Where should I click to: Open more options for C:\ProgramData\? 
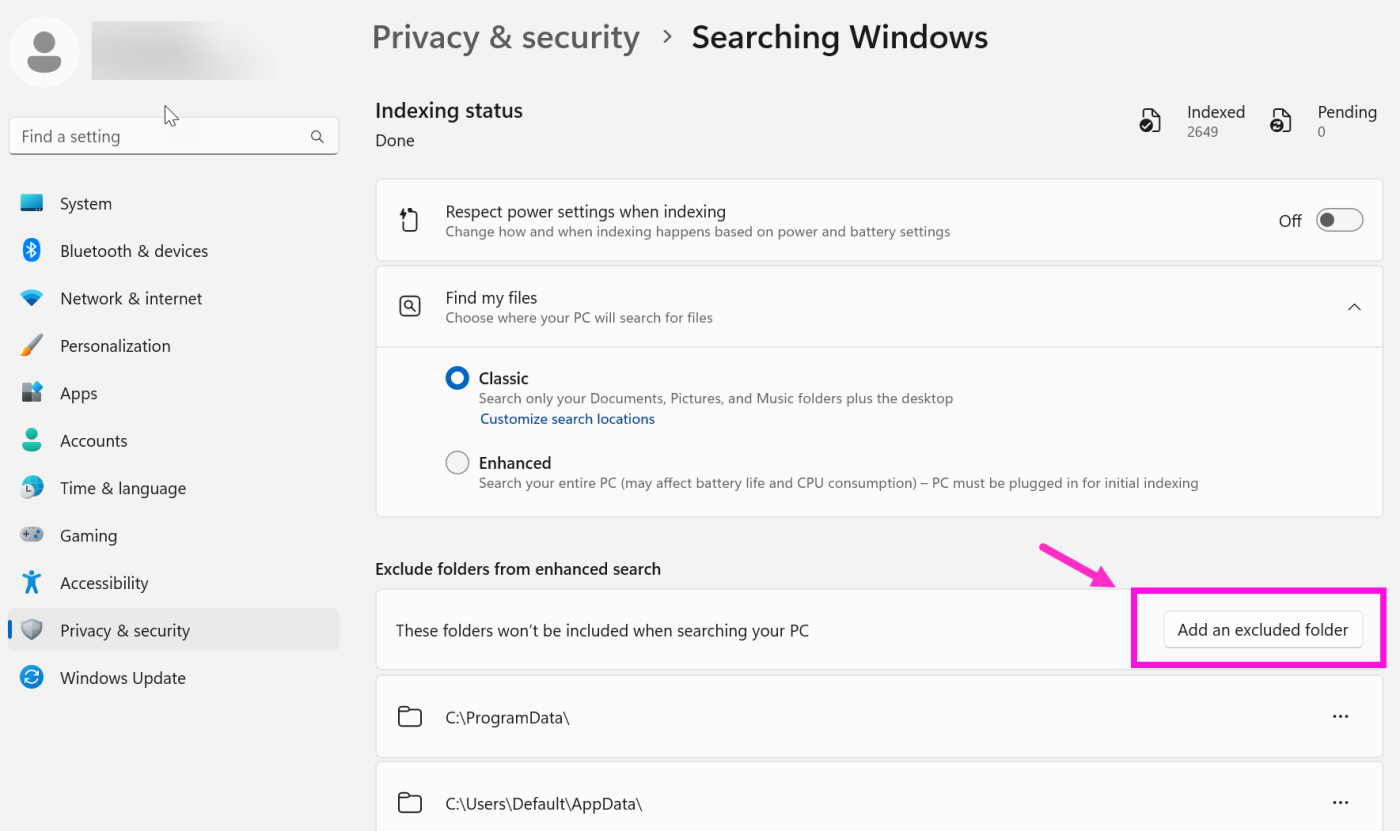[x=1340, y=716]
